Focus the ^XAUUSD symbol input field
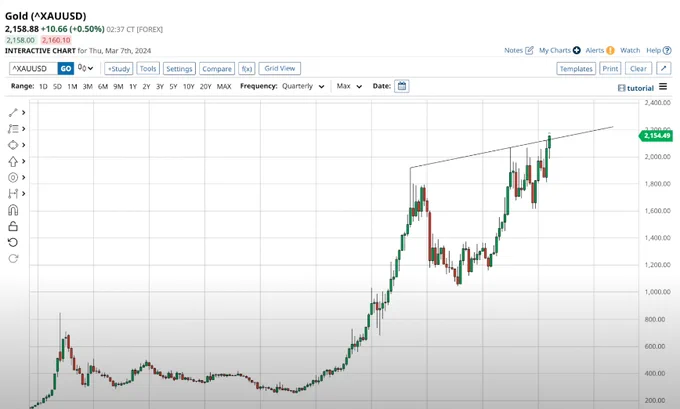Viewport: 680px width, 409px height. click(33, 69)
